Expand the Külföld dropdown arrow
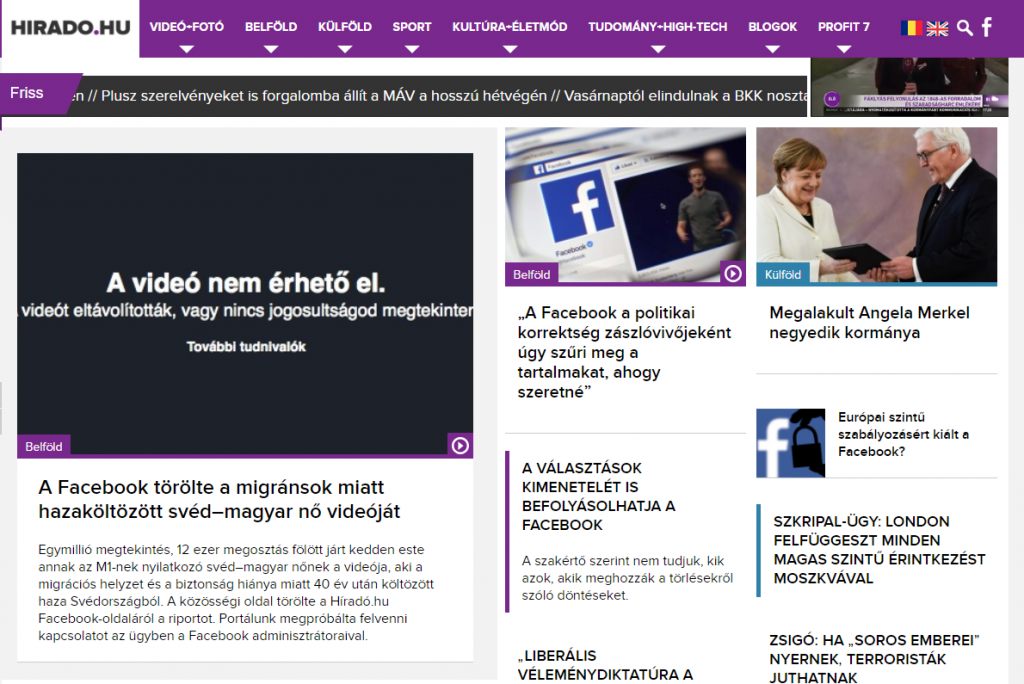This screenshot has height=684, width=1024. [345, 48]
